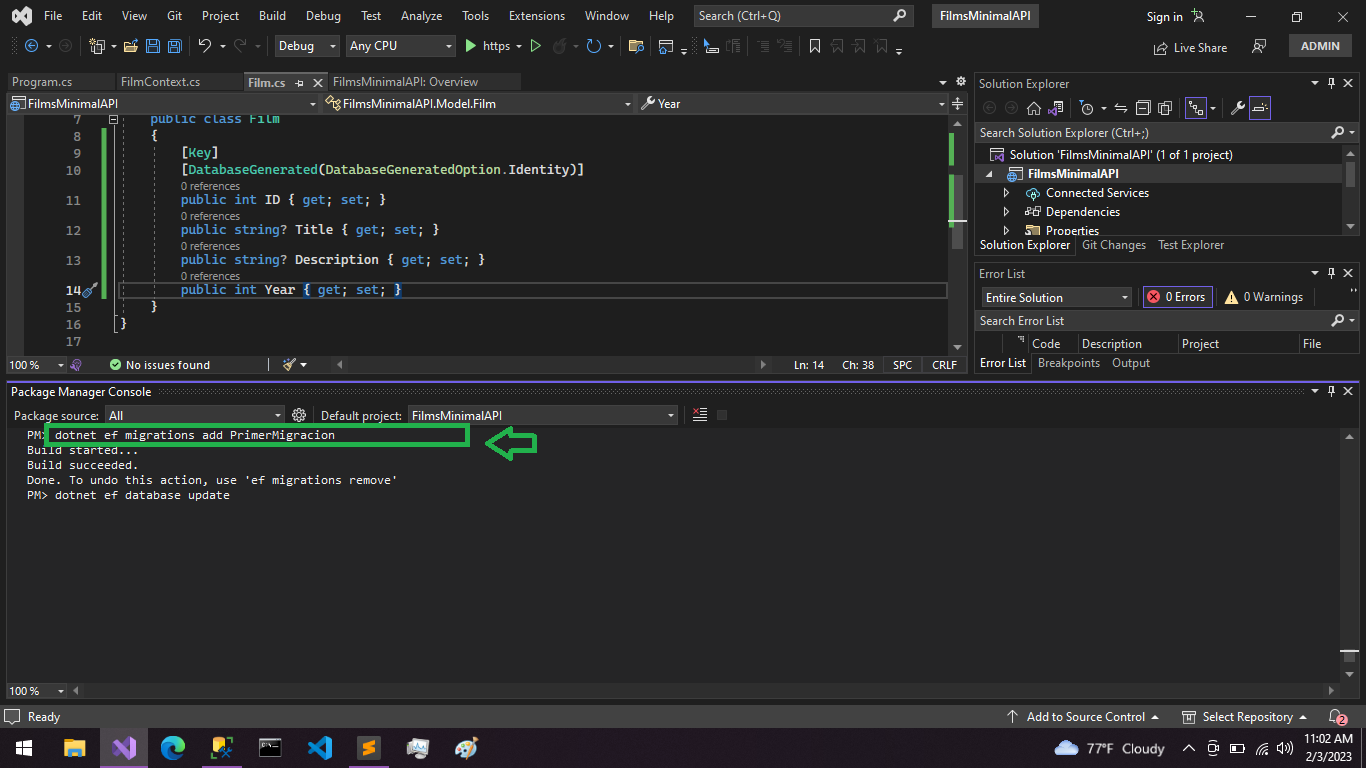This screenshot has height=768, width=1366.
Task: Open the Git menu
Action: click(x=174, y=15)
